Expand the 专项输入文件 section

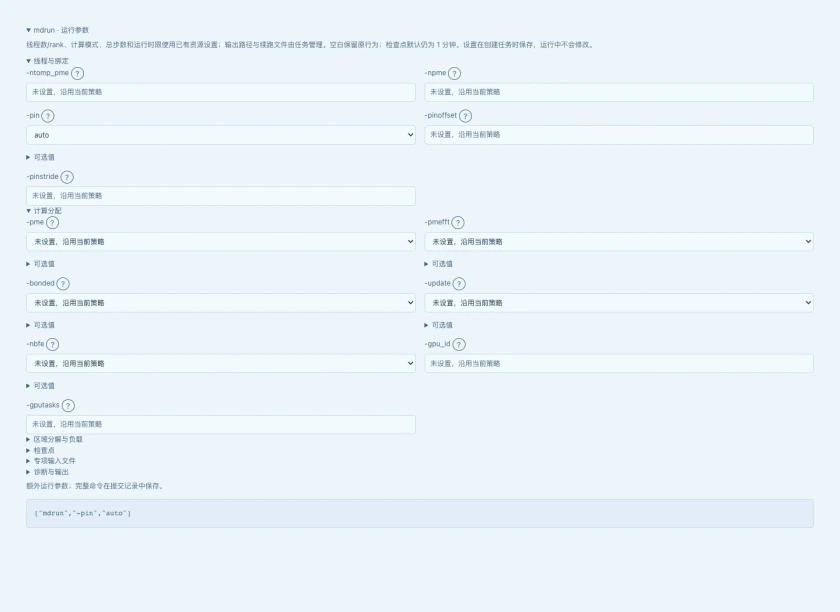point(51,461)
